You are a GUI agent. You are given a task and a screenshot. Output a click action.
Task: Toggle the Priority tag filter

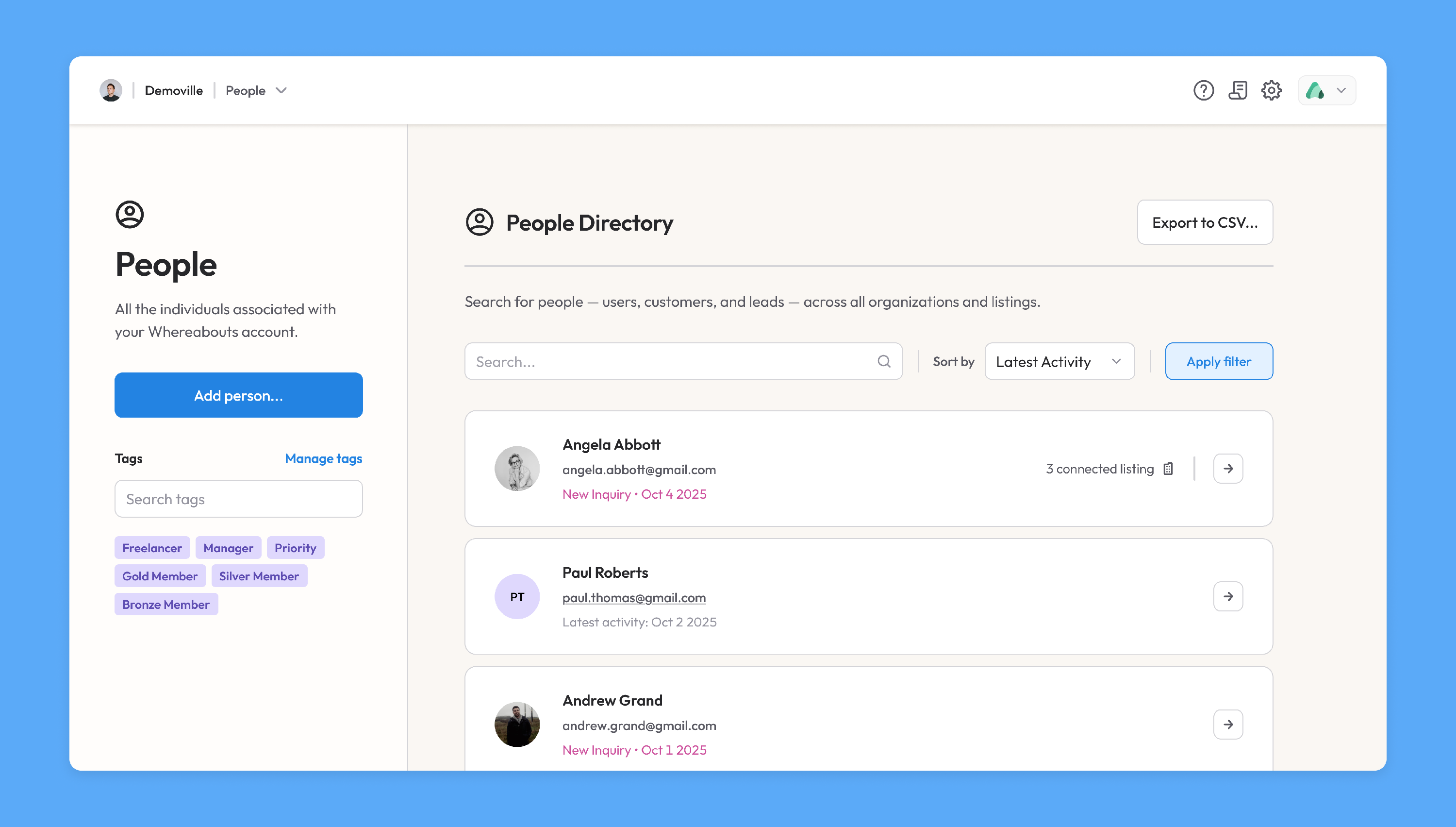[x=295, y=548]
